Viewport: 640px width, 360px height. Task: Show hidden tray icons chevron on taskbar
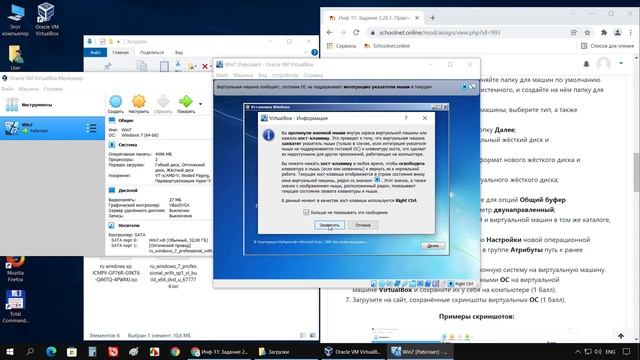tap(578, 351)
